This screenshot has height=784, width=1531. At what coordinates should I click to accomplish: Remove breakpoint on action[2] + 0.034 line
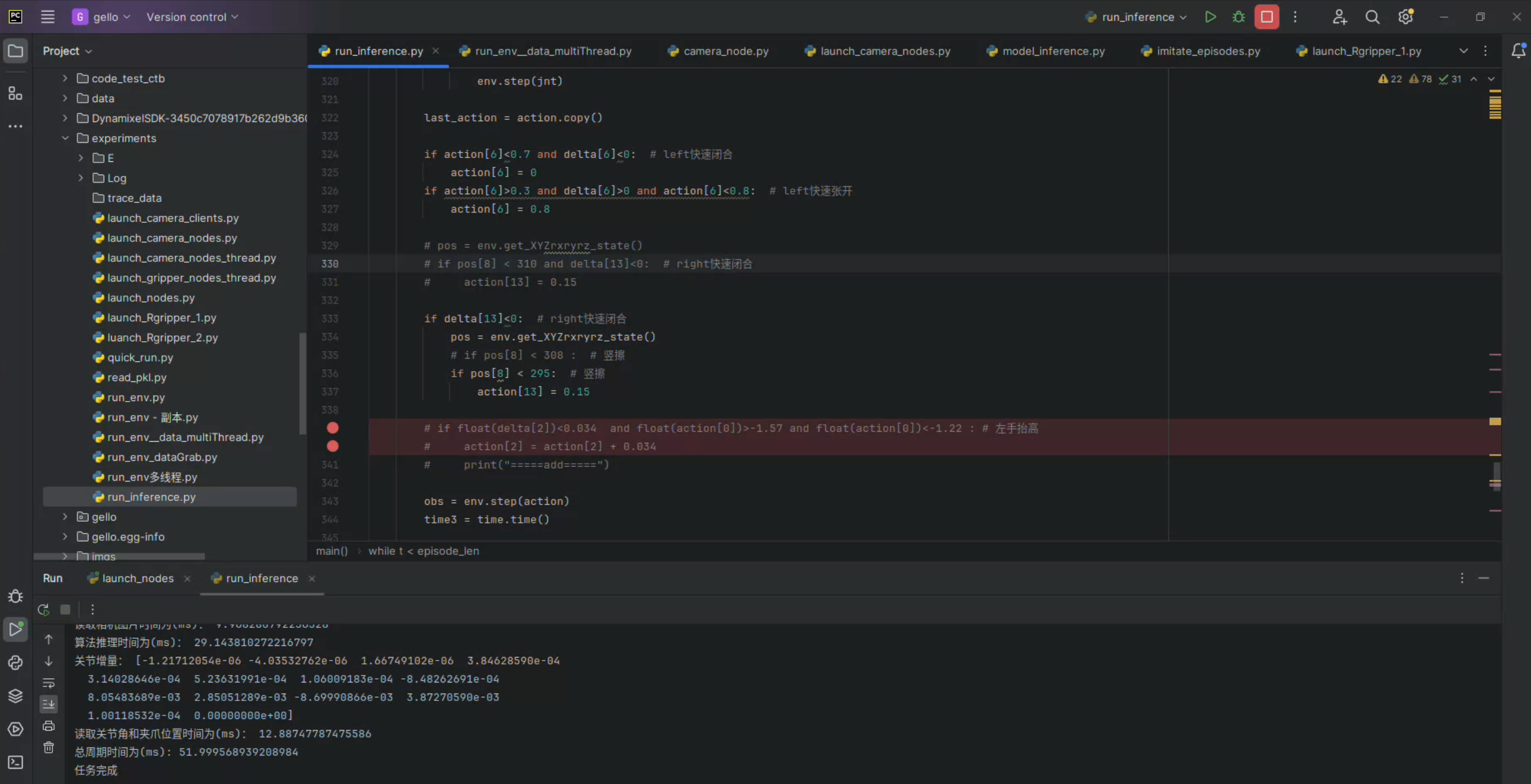point(333,446)
